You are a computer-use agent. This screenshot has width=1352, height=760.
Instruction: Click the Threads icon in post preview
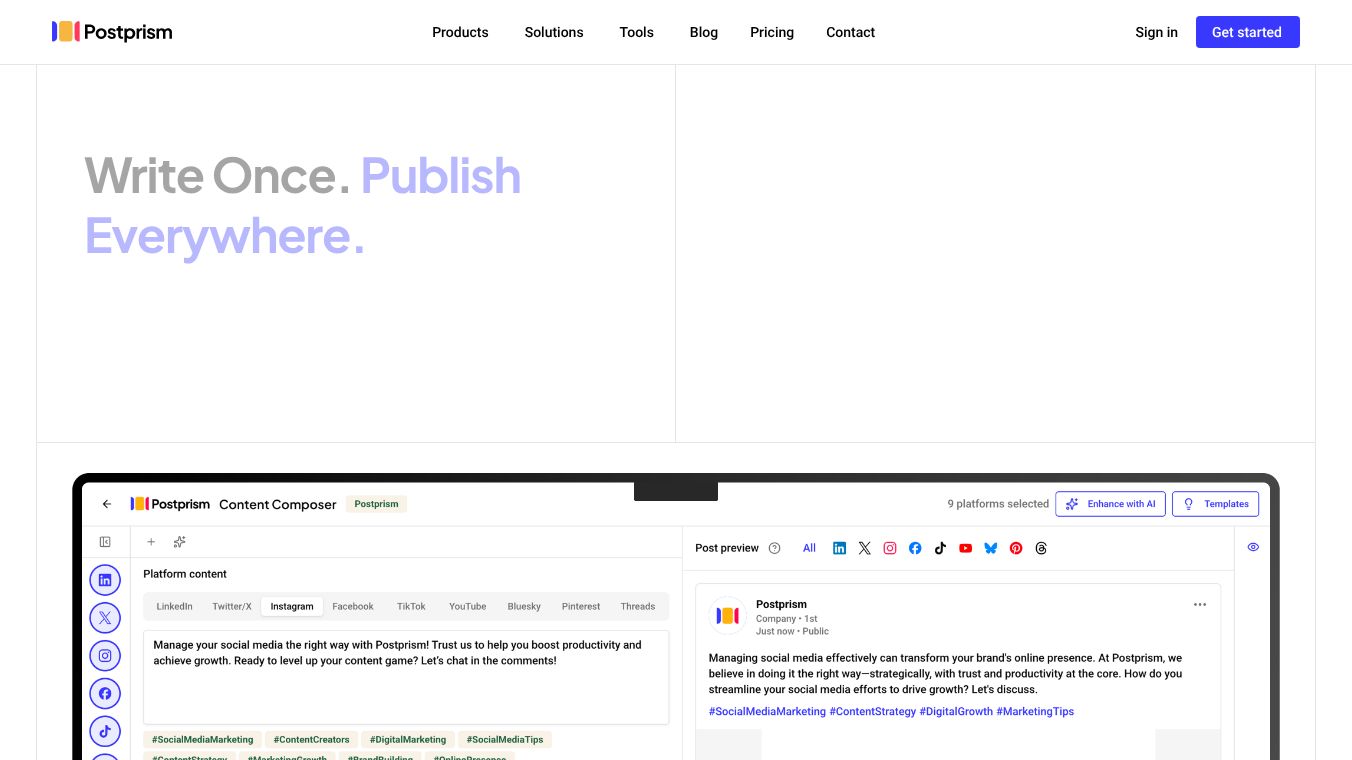tap(1041, 548)
